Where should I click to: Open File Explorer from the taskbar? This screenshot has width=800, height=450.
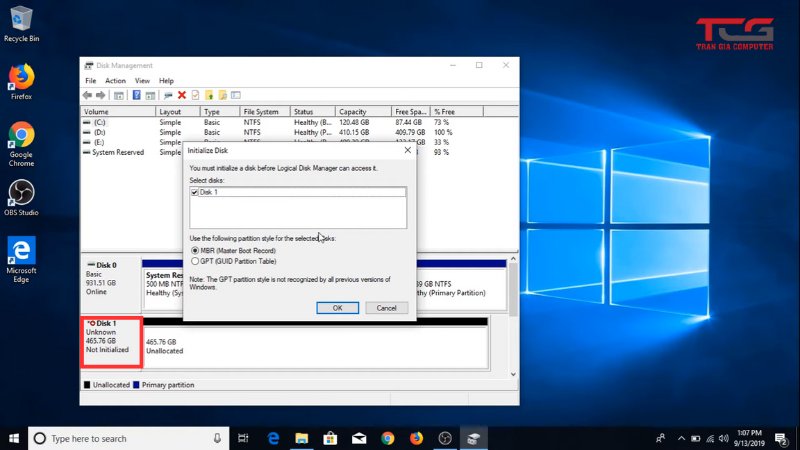(x=300, y=438)
